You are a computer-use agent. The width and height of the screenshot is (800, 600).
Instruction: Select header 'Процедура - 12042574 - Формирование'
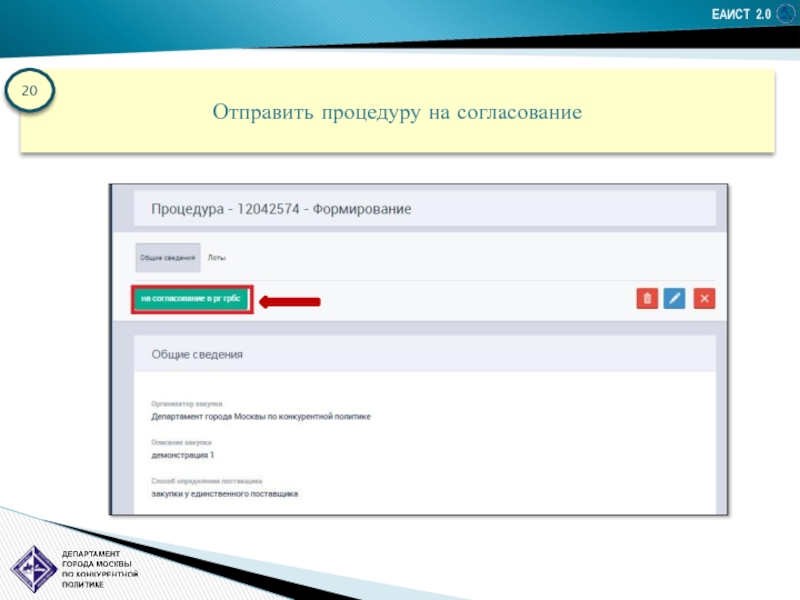pos(281,209)
